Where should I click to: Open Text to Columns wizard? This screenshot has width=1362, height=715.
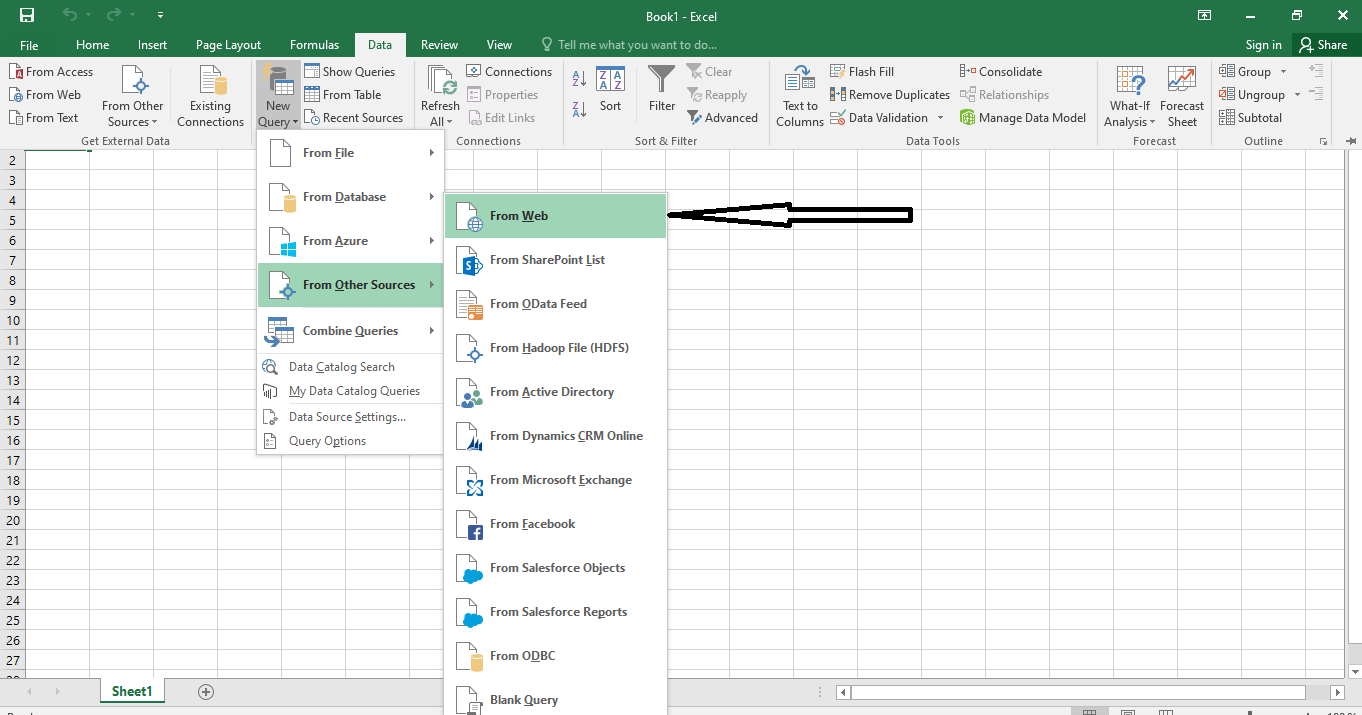[799, 94]
